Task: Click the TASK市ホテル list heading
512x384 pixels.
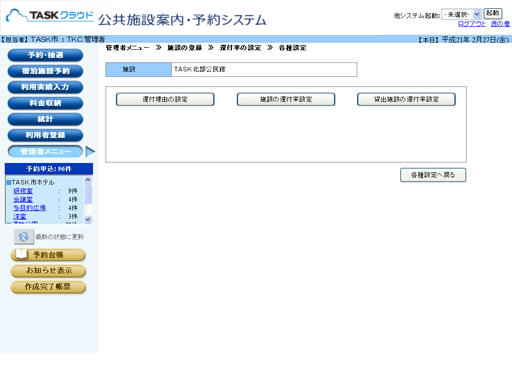Action: click(33, 182)
